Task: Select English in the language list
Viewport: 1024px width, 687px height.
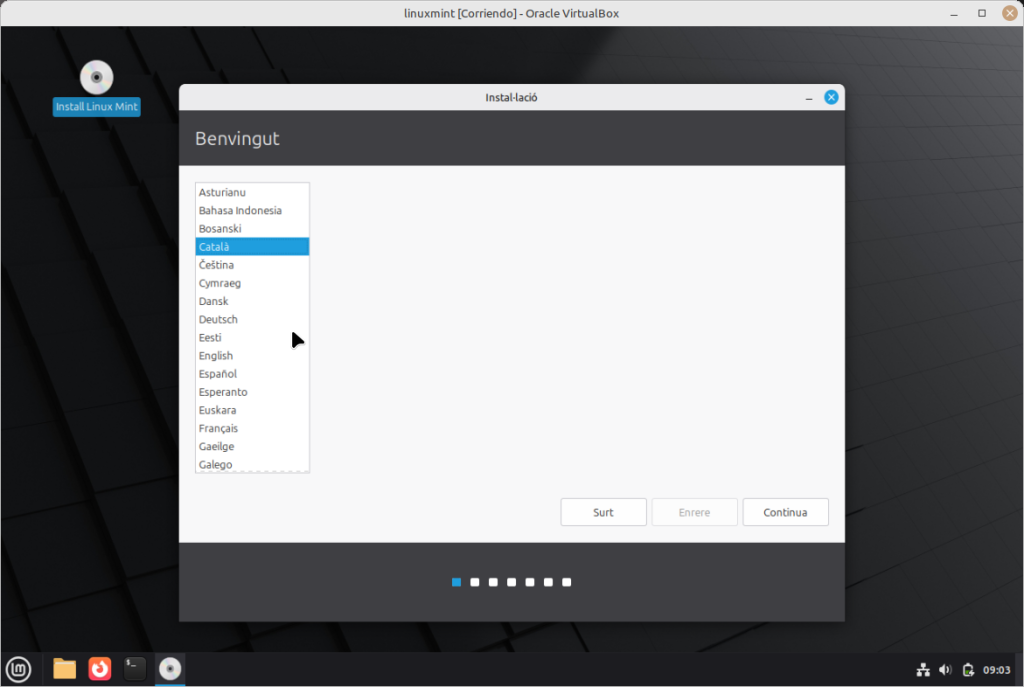Action: [216, 356]
